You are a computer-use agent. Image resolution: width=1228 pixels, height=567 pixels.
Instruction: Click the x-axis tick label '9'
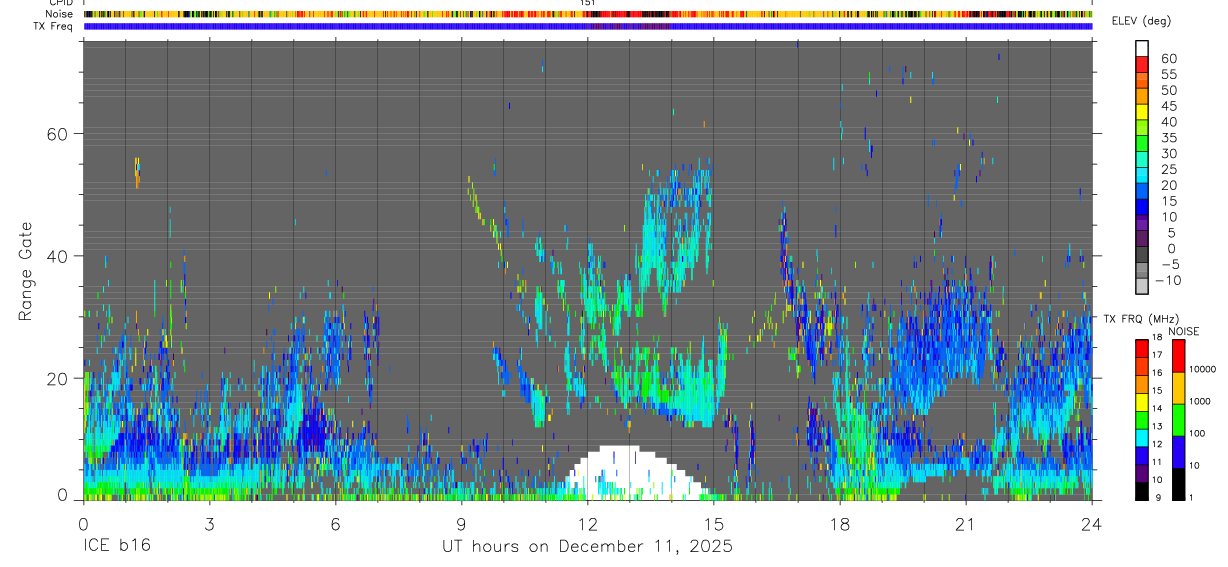click(x=461, y=525)
